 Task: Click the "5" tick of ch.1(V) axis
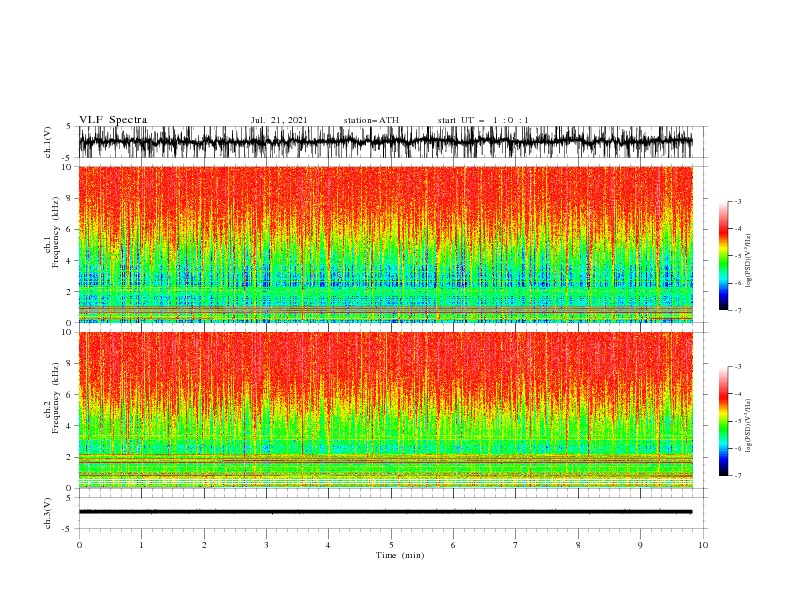[x=69, y=127]
